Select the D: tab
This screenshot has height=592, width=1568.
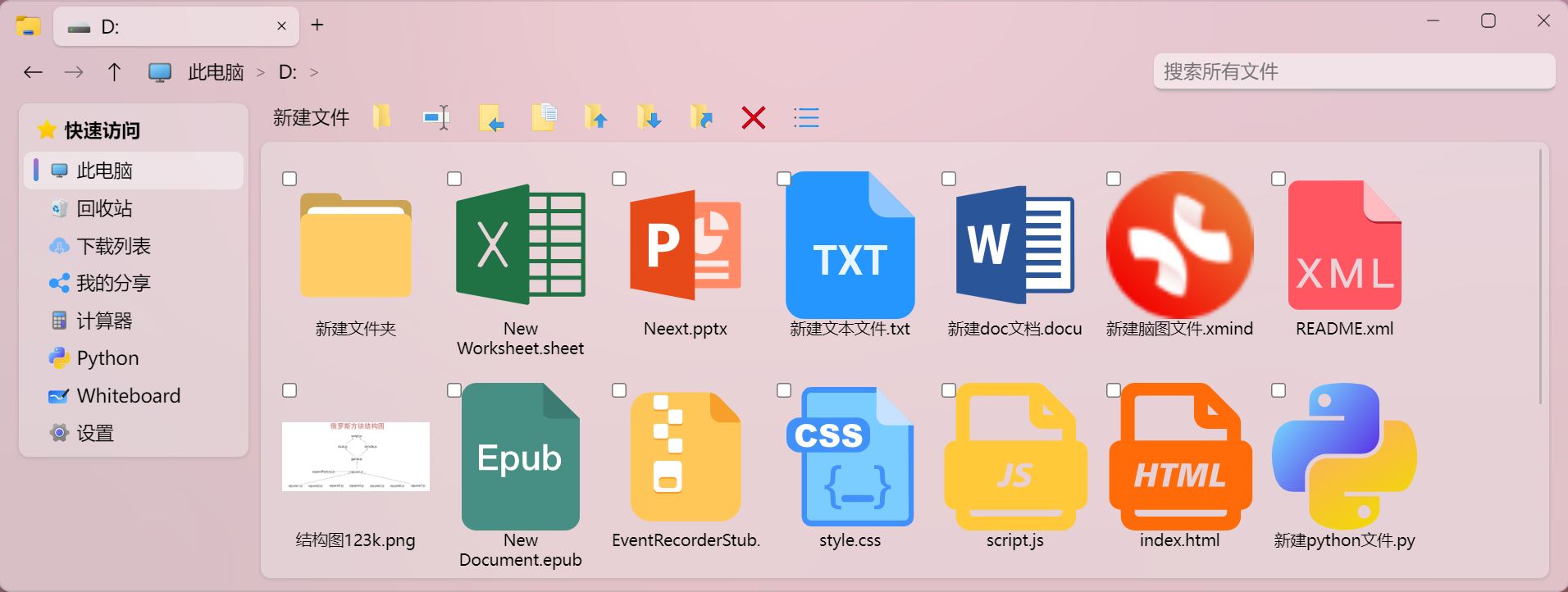176,26
